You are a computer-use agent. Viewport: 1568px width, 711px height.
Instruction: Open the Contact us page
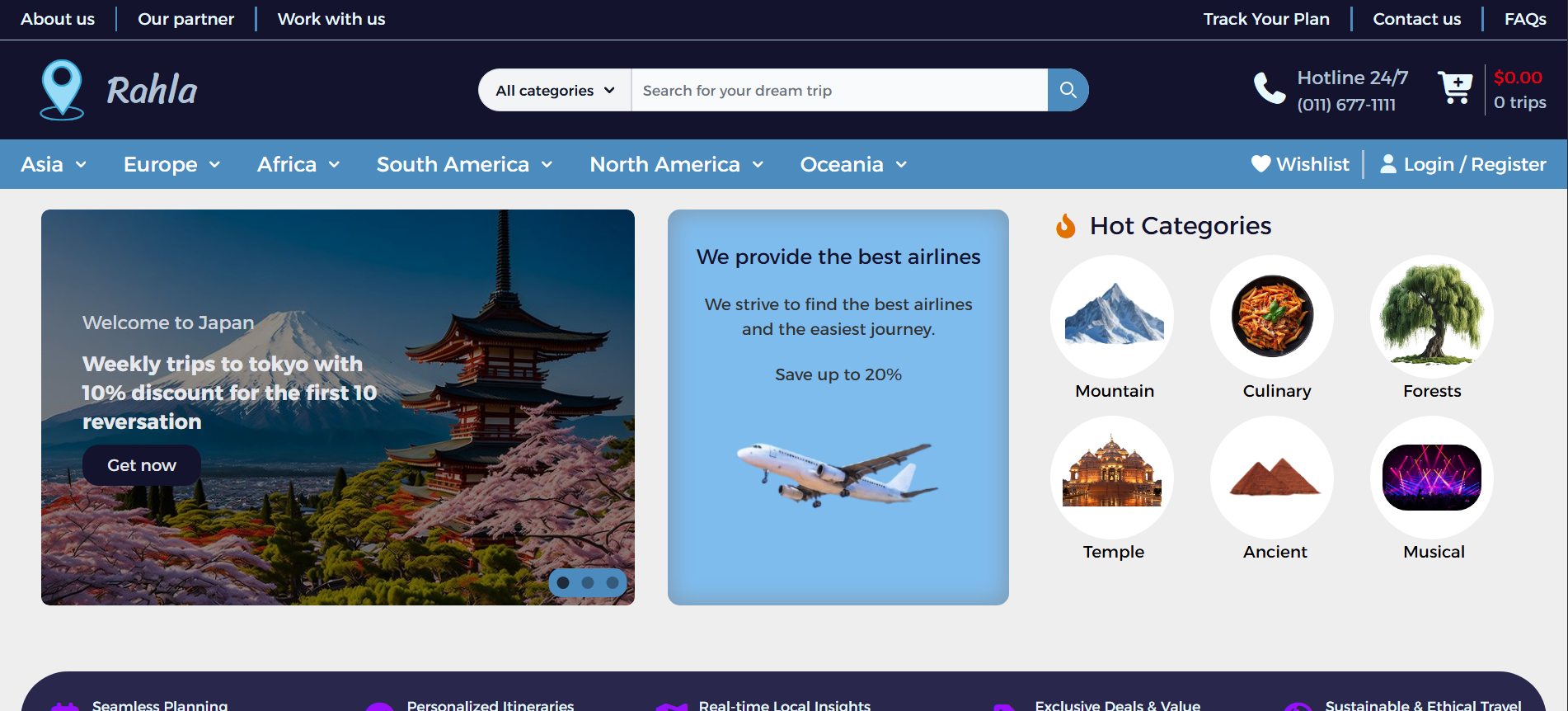pyautogui.click(x=1417, y=19)
